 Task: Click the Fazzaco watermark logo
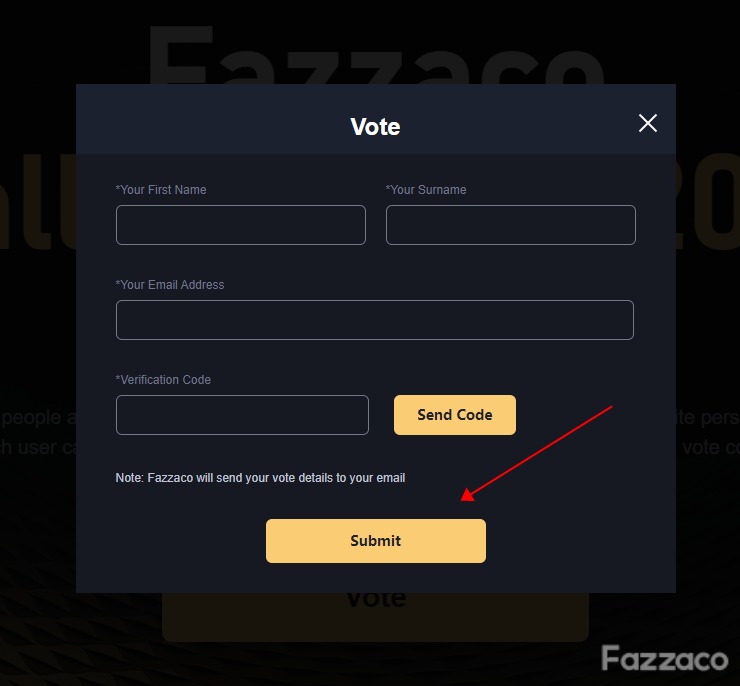[665, 658]
